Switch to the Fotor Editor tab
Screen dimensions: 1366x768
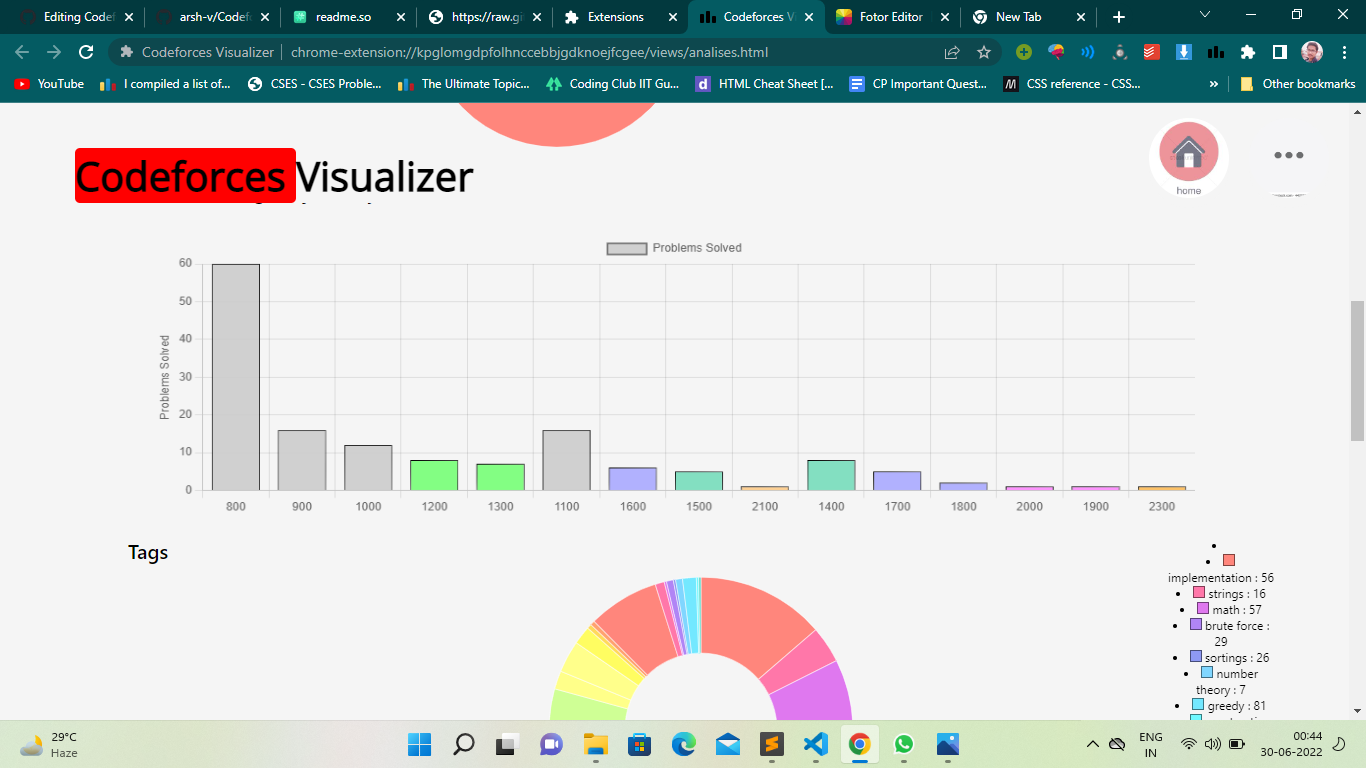point(890,17)
